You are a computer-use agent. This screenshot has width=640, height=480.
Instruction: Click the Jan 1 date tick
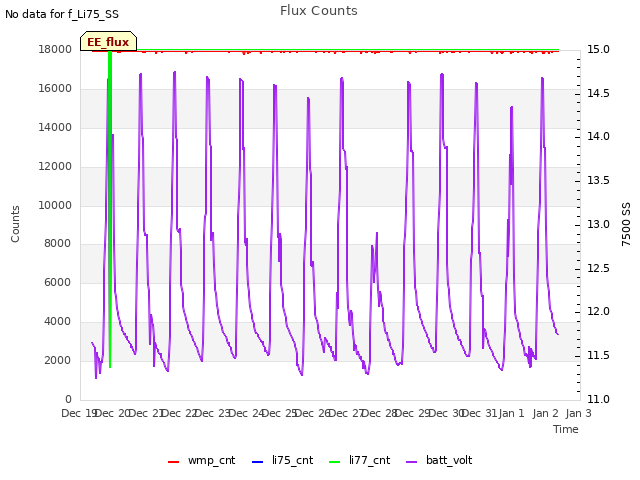(512, 413)
